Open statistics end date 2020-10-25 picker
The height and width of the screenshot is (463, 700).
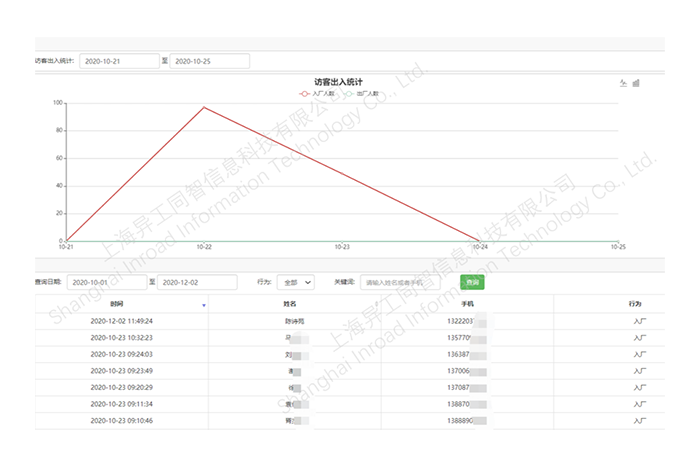pyautogui.click(x=210, y=61)
